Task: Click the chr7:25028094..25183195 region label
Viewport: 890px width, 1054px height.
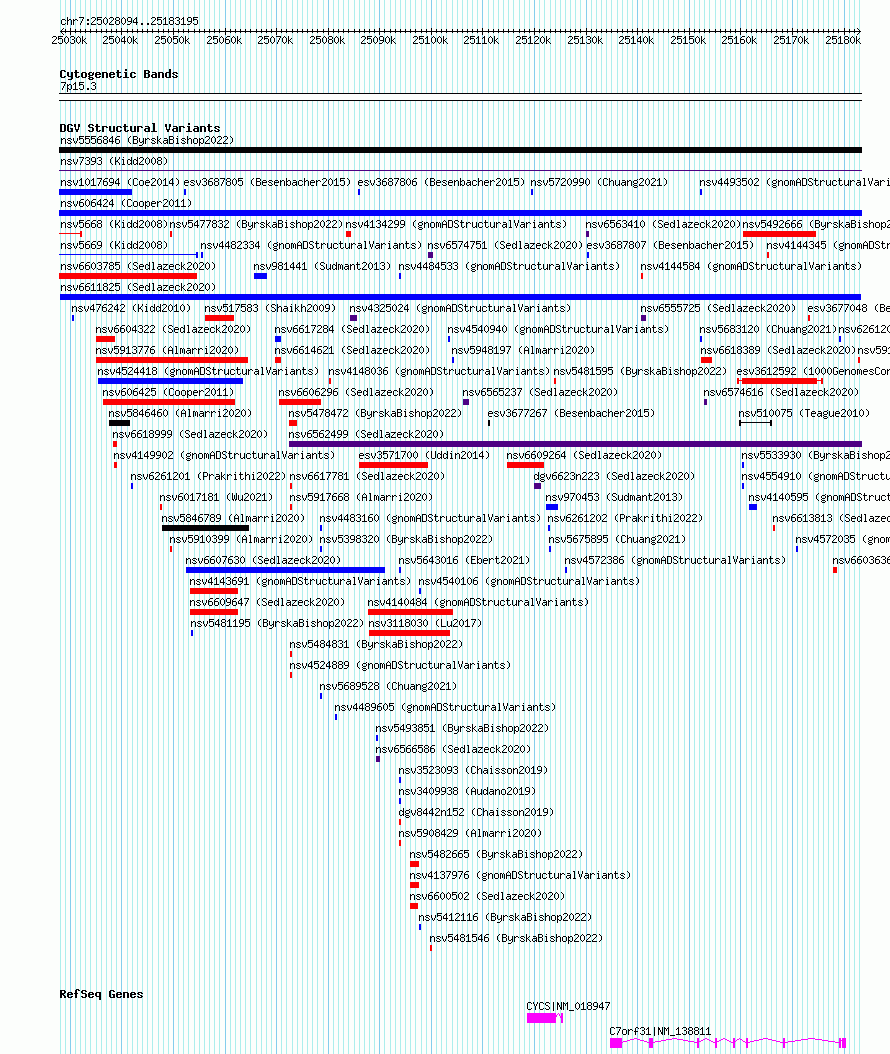Action: 129,22
